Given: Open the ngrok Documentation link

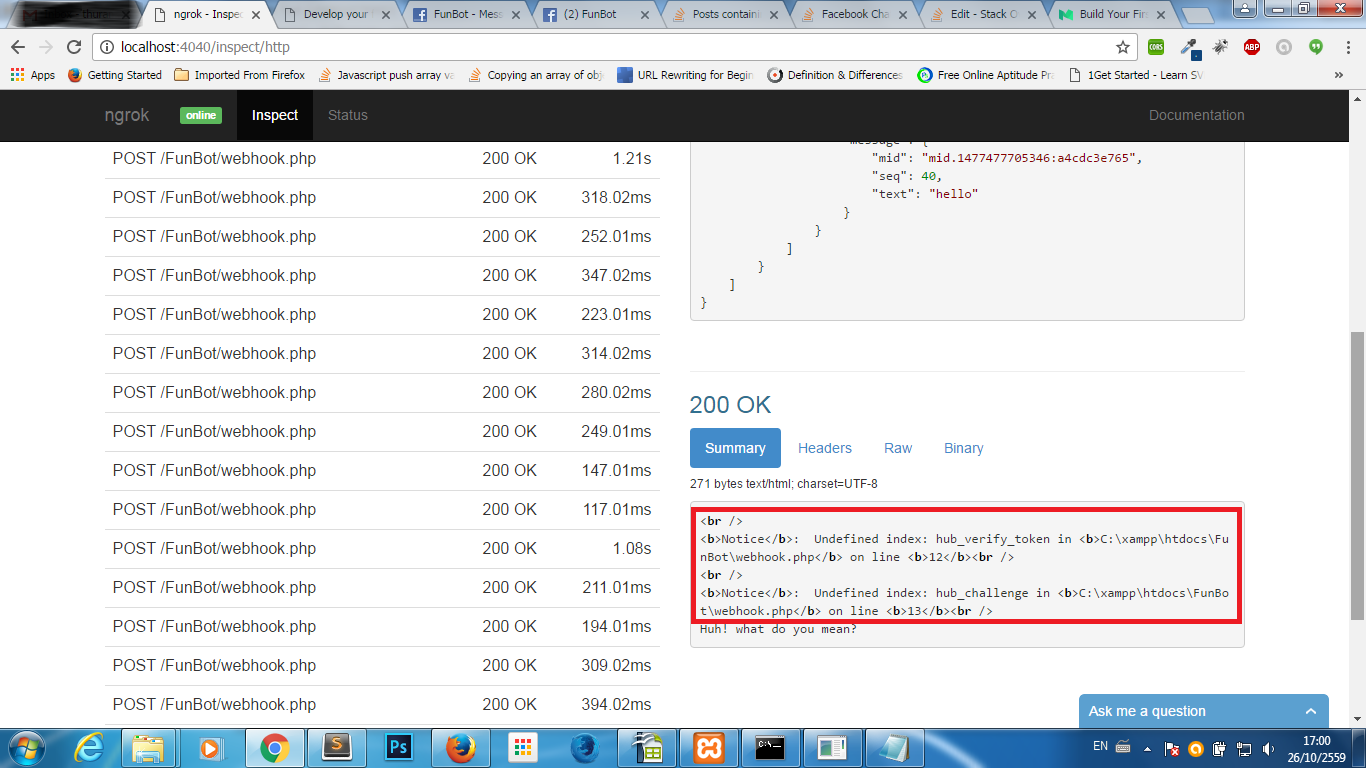Looking at the screenshot, I should click(x=1197, y=115).
